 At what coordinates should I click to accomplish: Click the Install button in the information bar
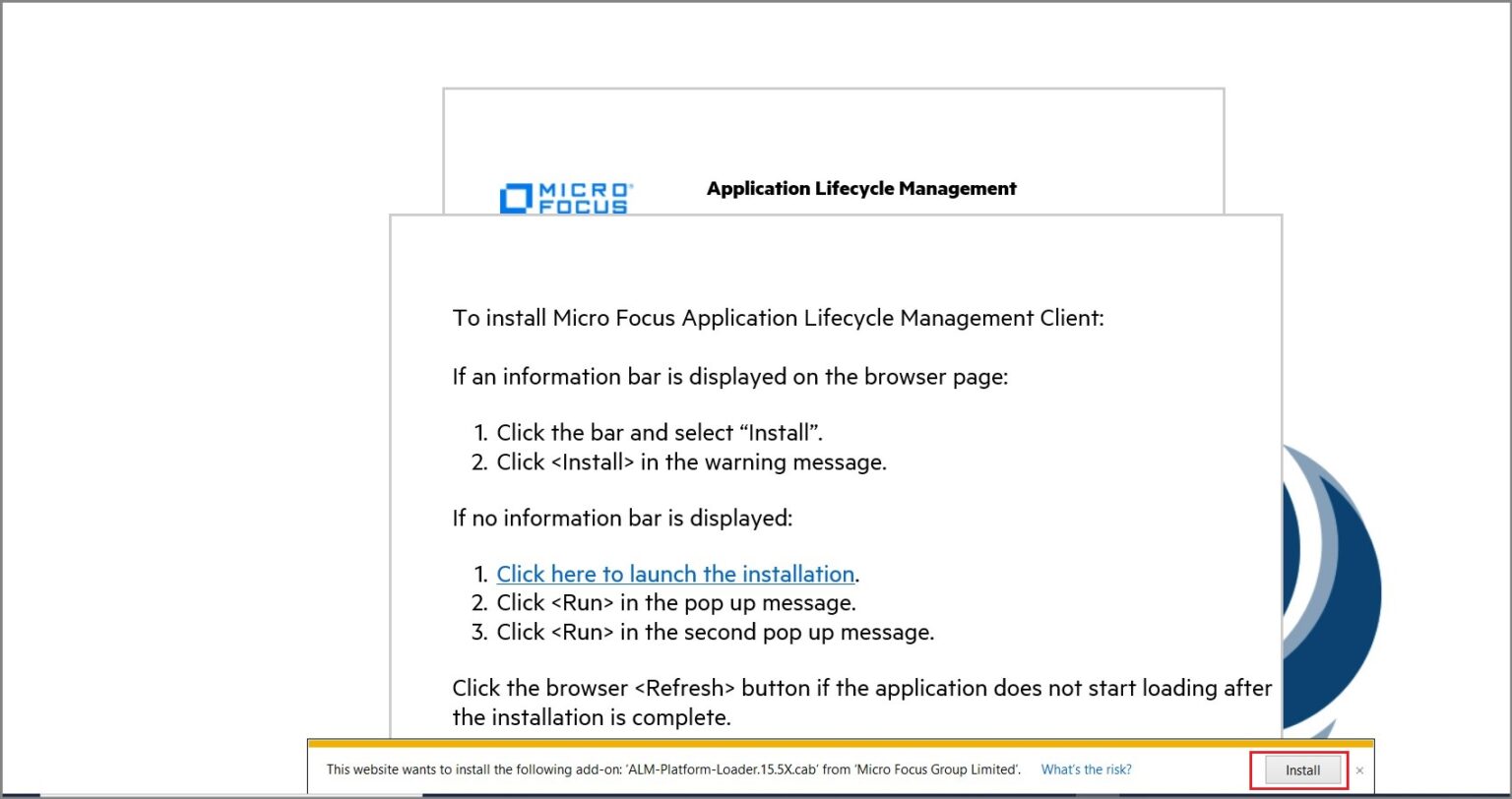tap(1301, 769)
